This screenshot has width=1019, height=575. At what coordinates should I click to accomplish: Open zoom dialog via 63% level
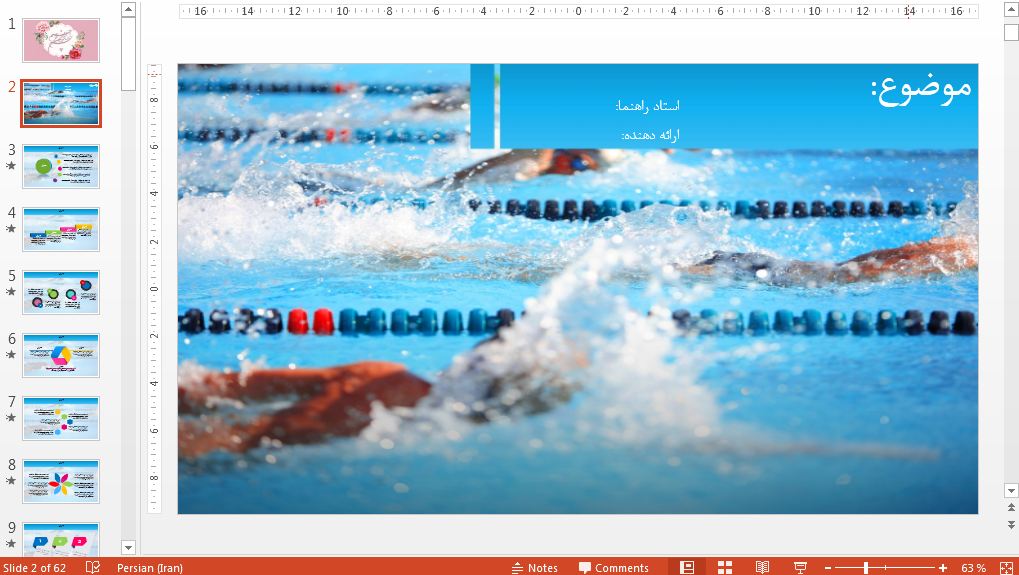973,567
